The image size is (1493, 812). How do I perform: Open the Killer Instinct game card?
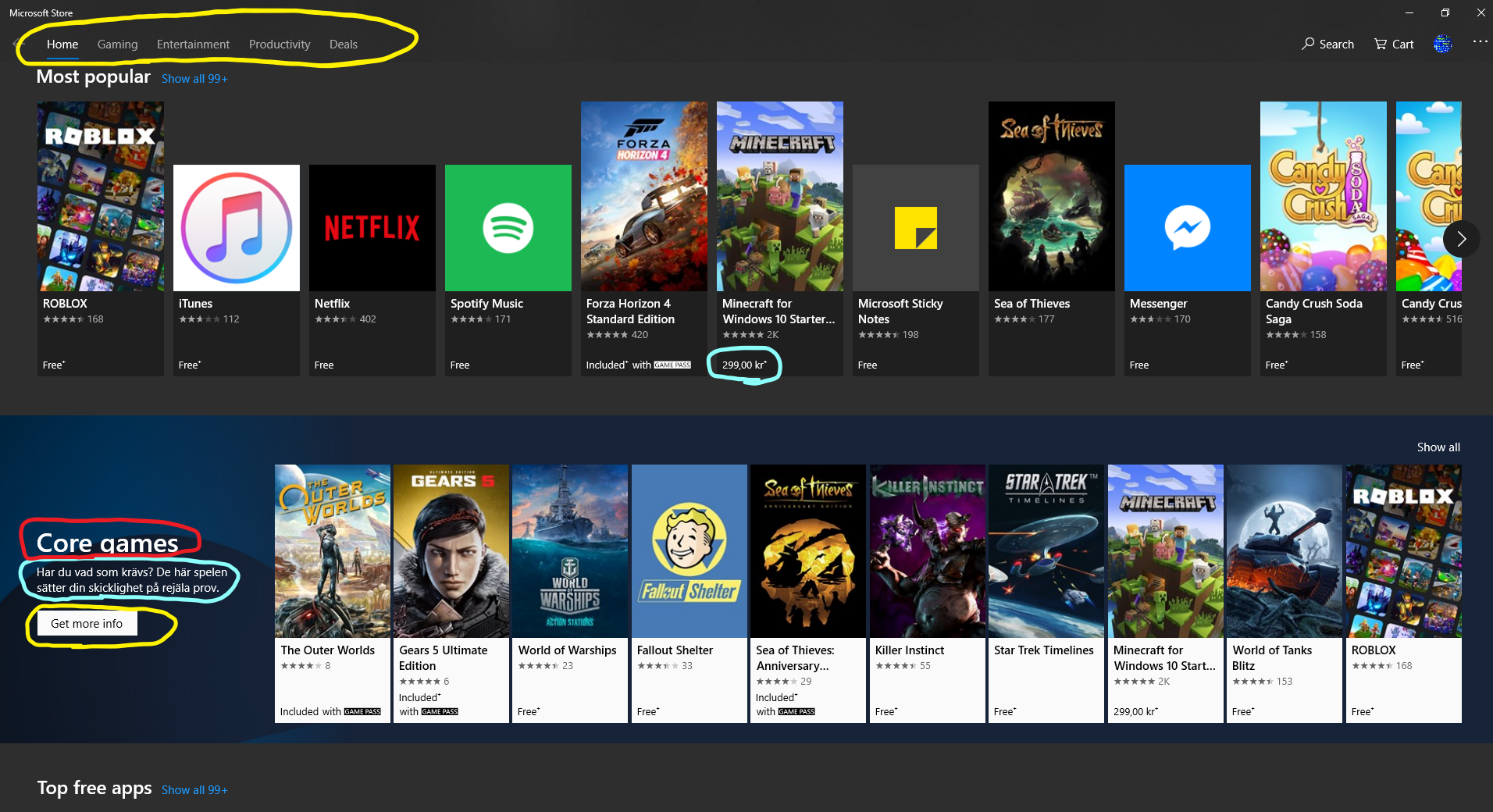coord(928,593)
